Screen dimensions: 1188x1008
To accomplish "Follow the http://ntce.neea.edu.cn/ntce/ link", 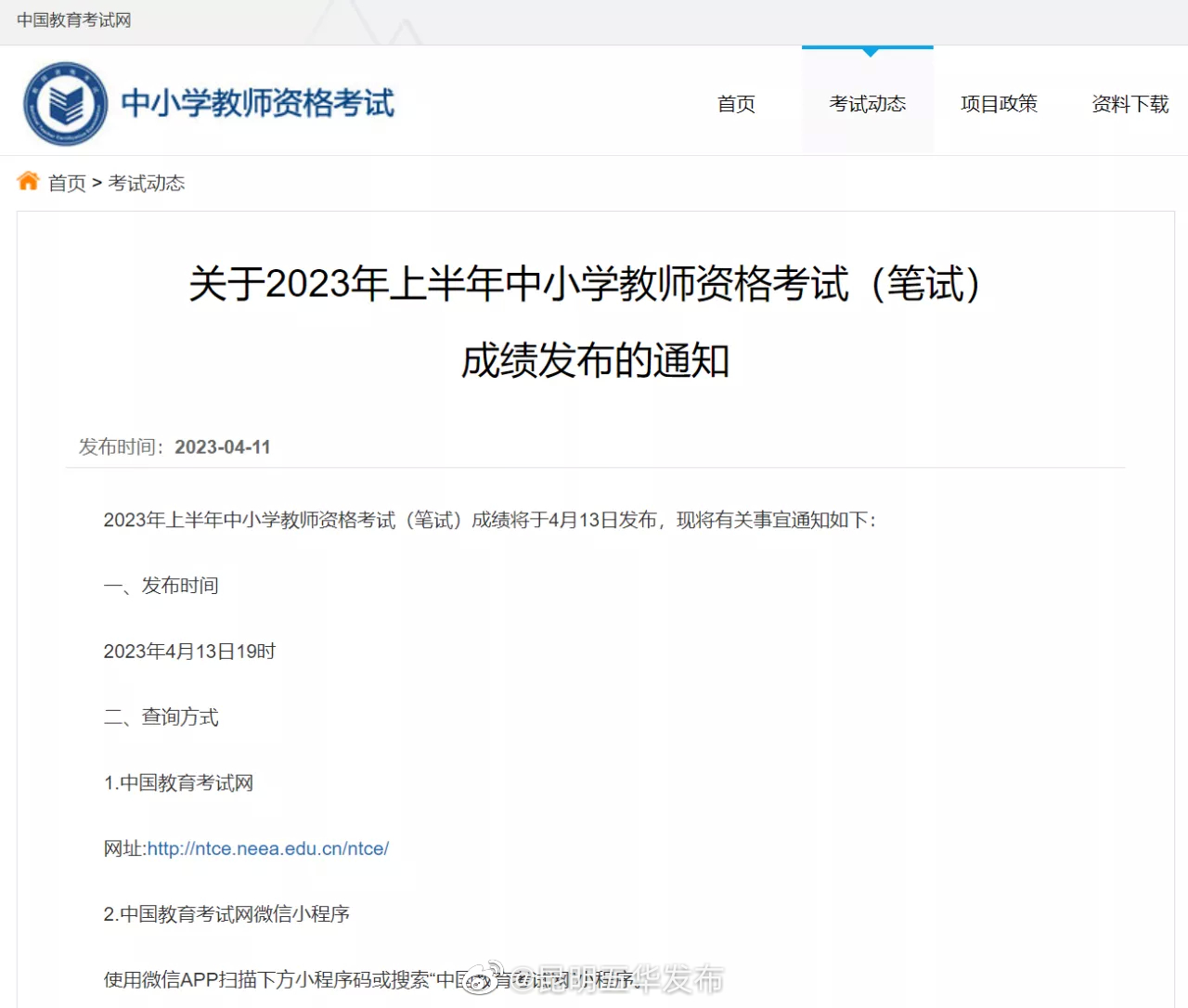I will click(268, 848).
